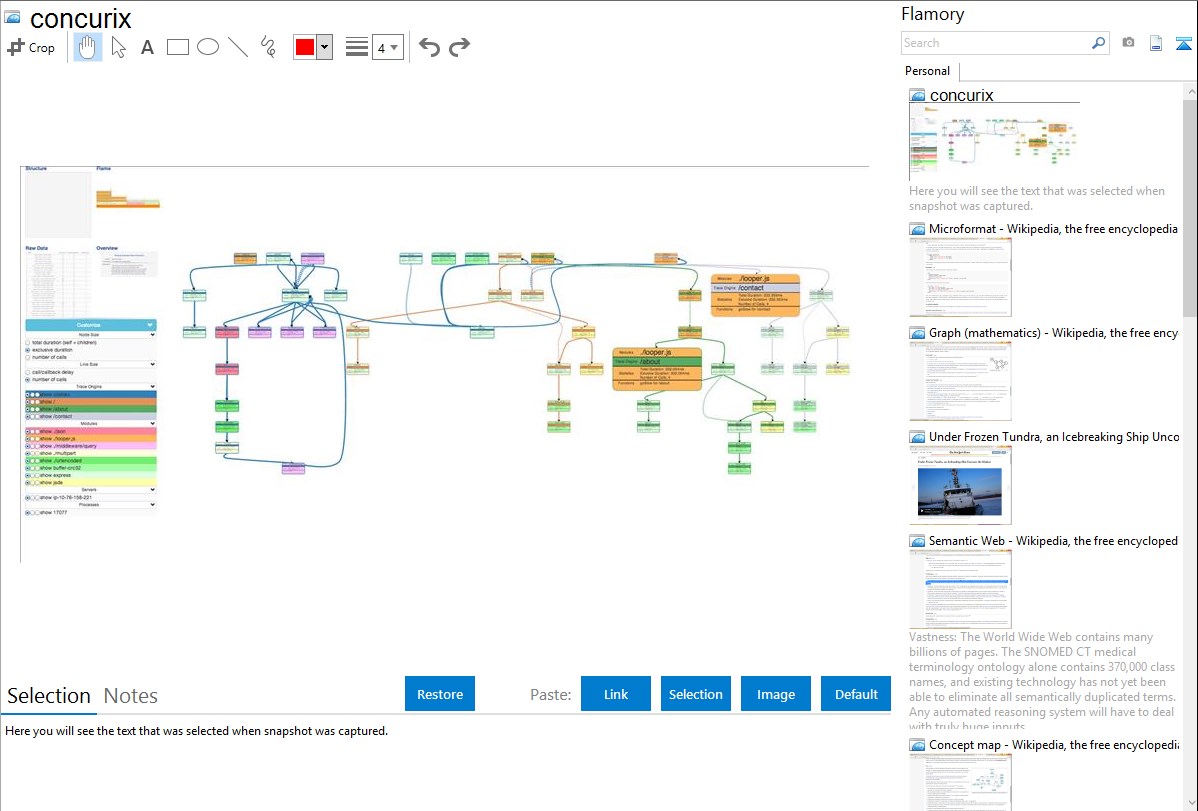
Task: Click snapshot icon next to Microformat entry
Action: 917,229
